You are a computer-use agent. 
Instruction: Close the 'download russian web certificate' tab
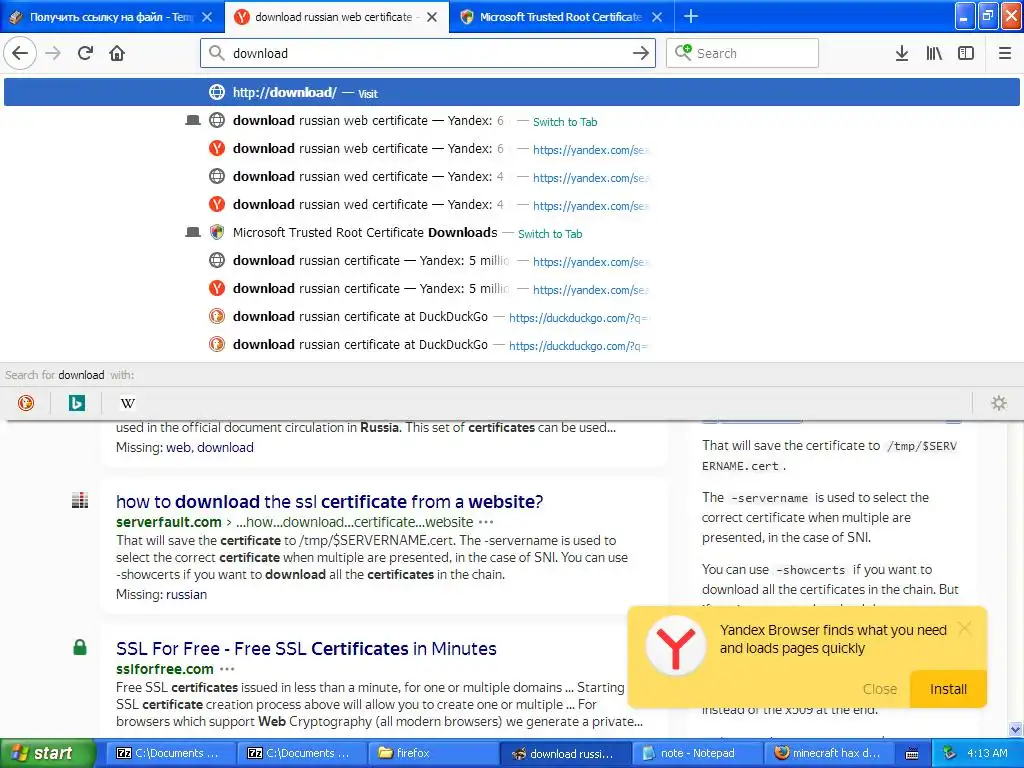pos(432,17)
